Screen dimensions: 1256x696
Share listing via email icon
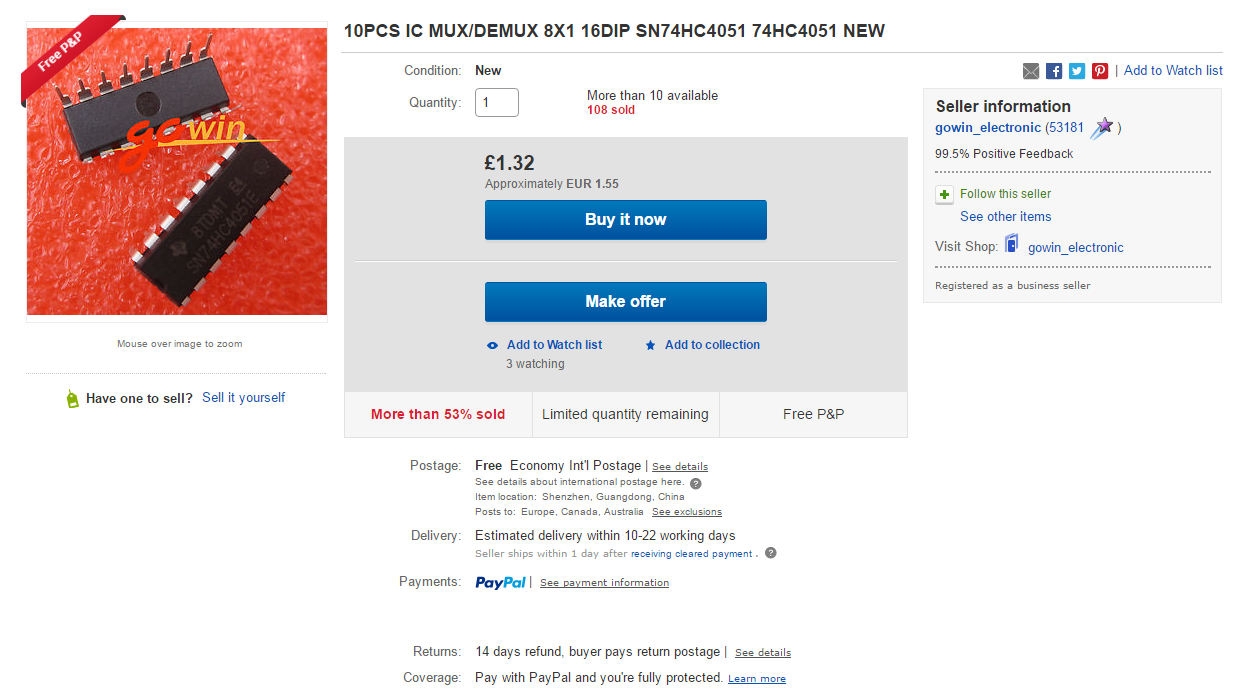pyautogui.click(x=1031, y=71)
